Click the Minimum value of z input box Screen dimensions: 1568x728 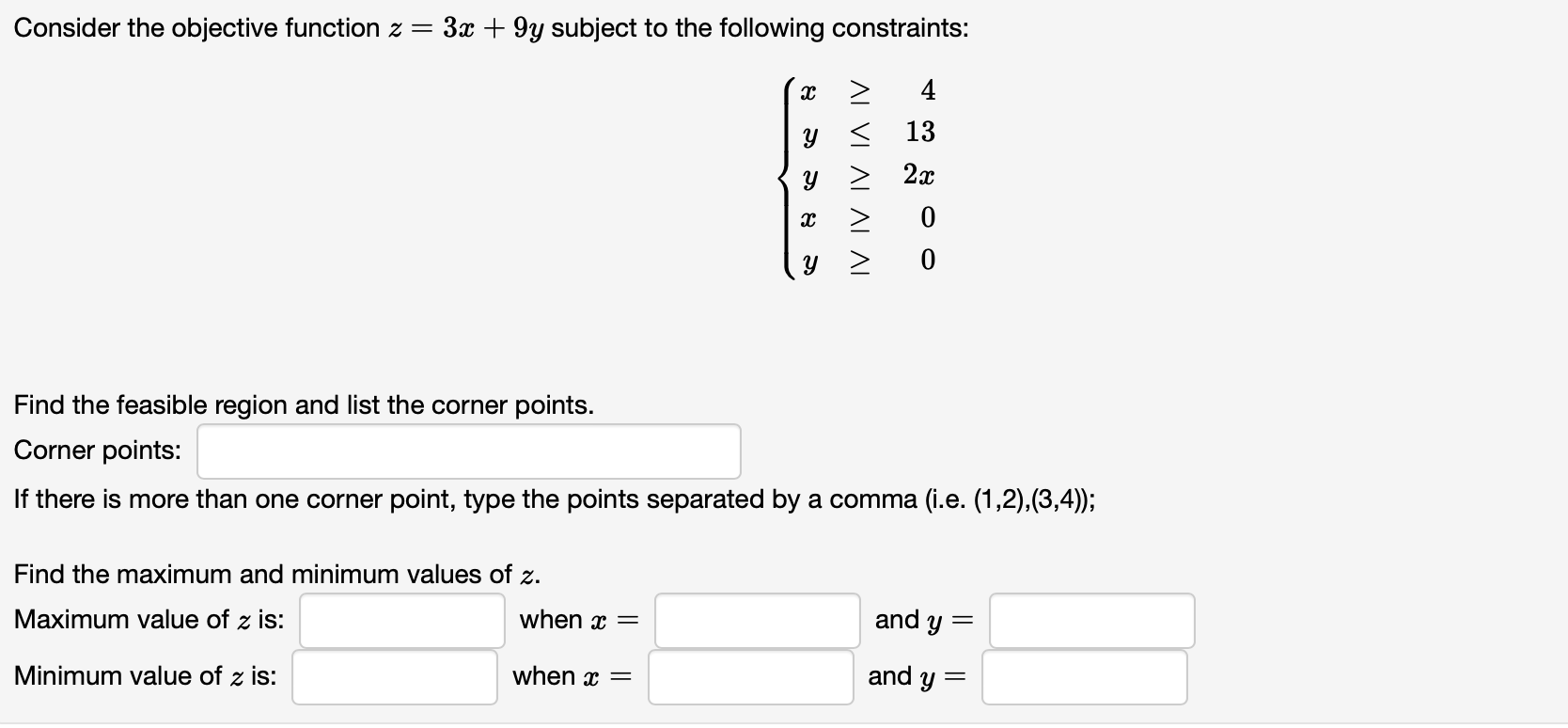point(394,676)
